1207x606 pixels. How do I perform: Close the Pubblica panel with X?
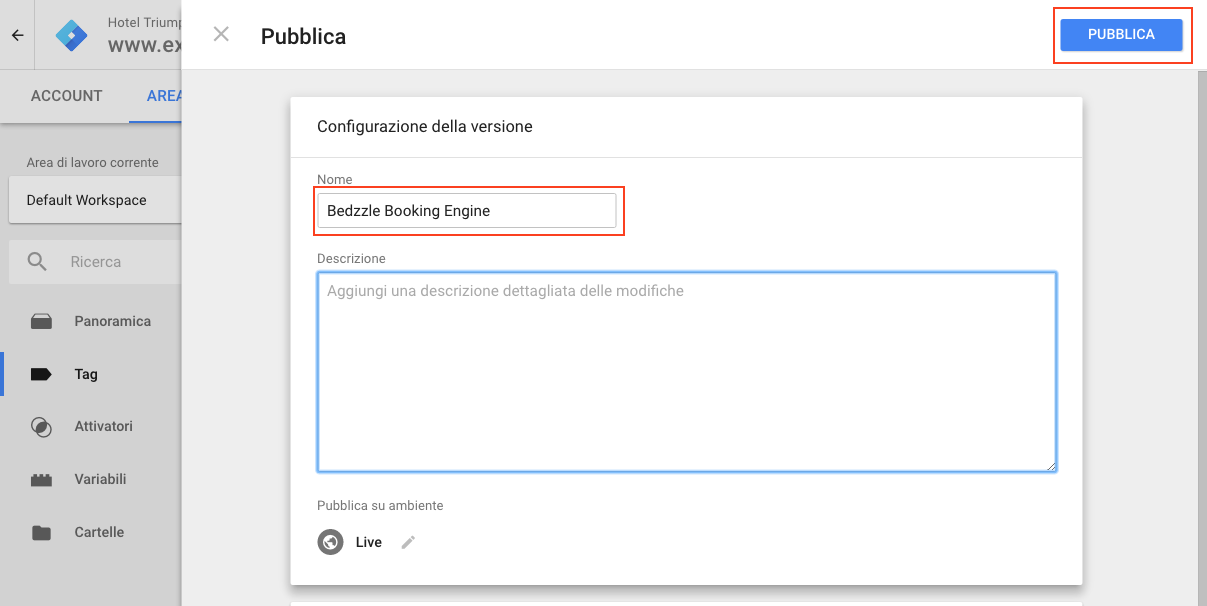coord(221,34)
